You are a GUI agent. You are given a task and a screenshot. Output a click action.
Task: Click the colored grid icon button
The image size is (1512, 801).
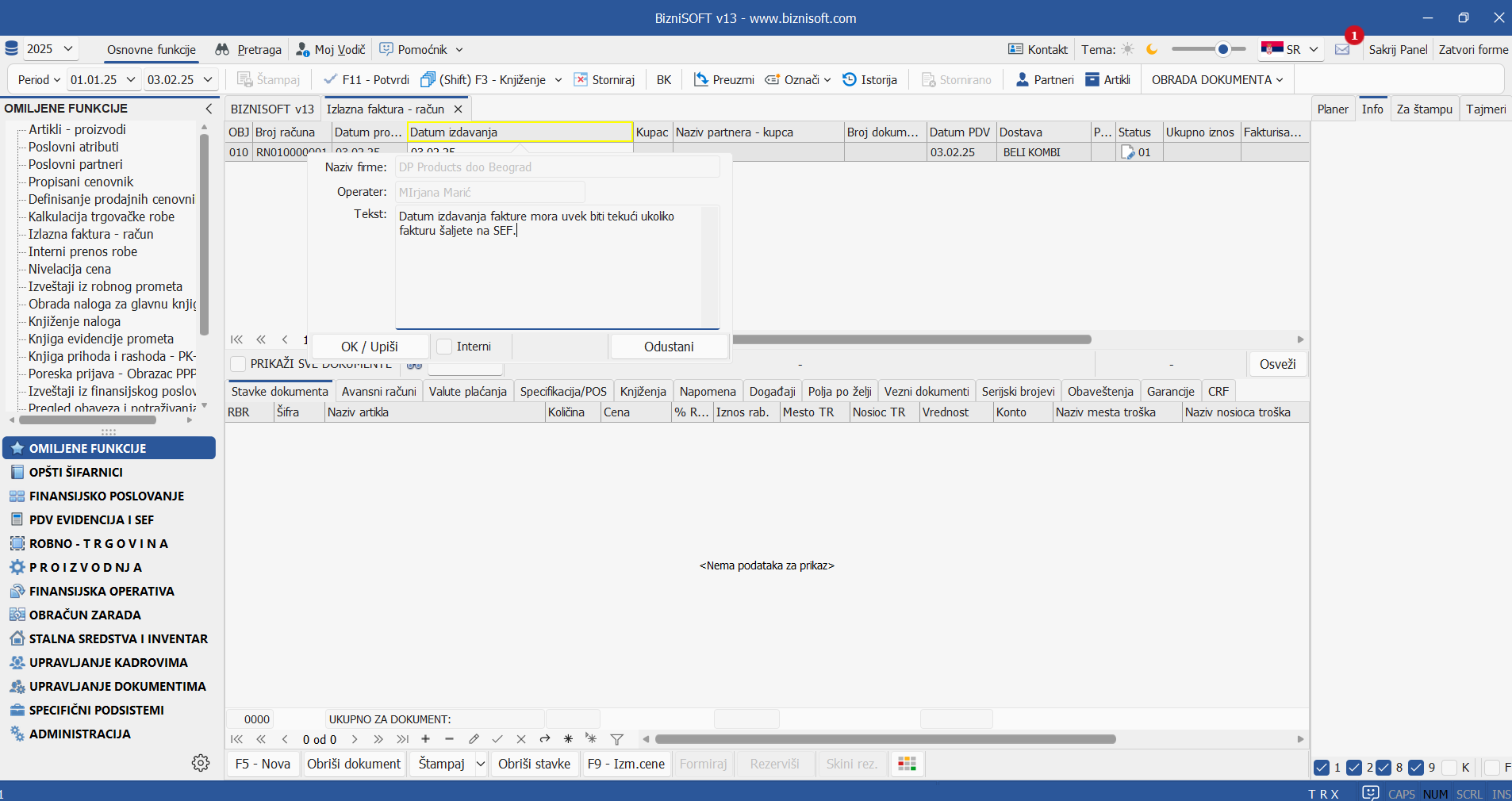pos(907,764)
